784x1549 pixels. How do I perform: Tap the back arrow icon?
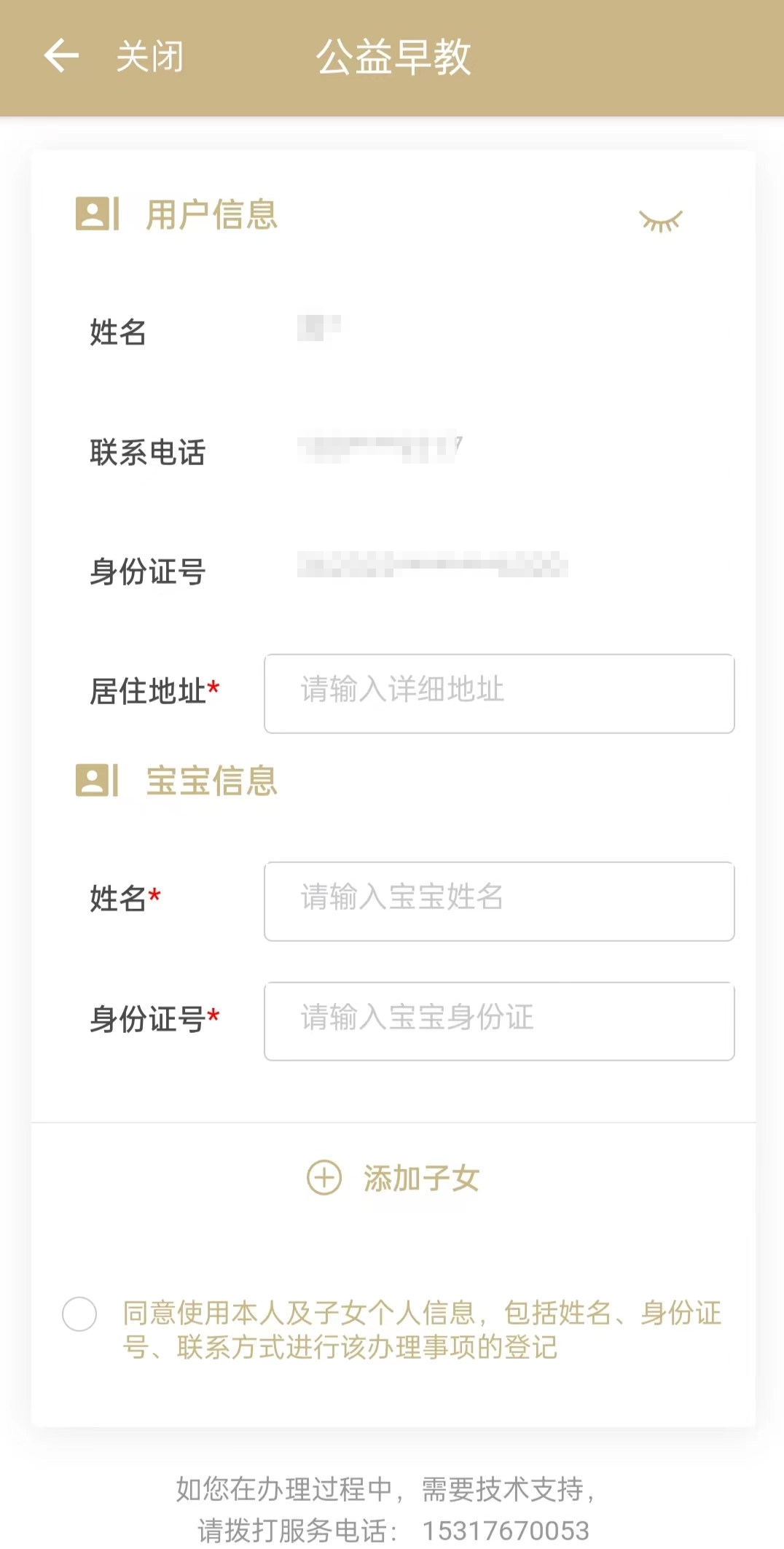[x=61, y=56]
